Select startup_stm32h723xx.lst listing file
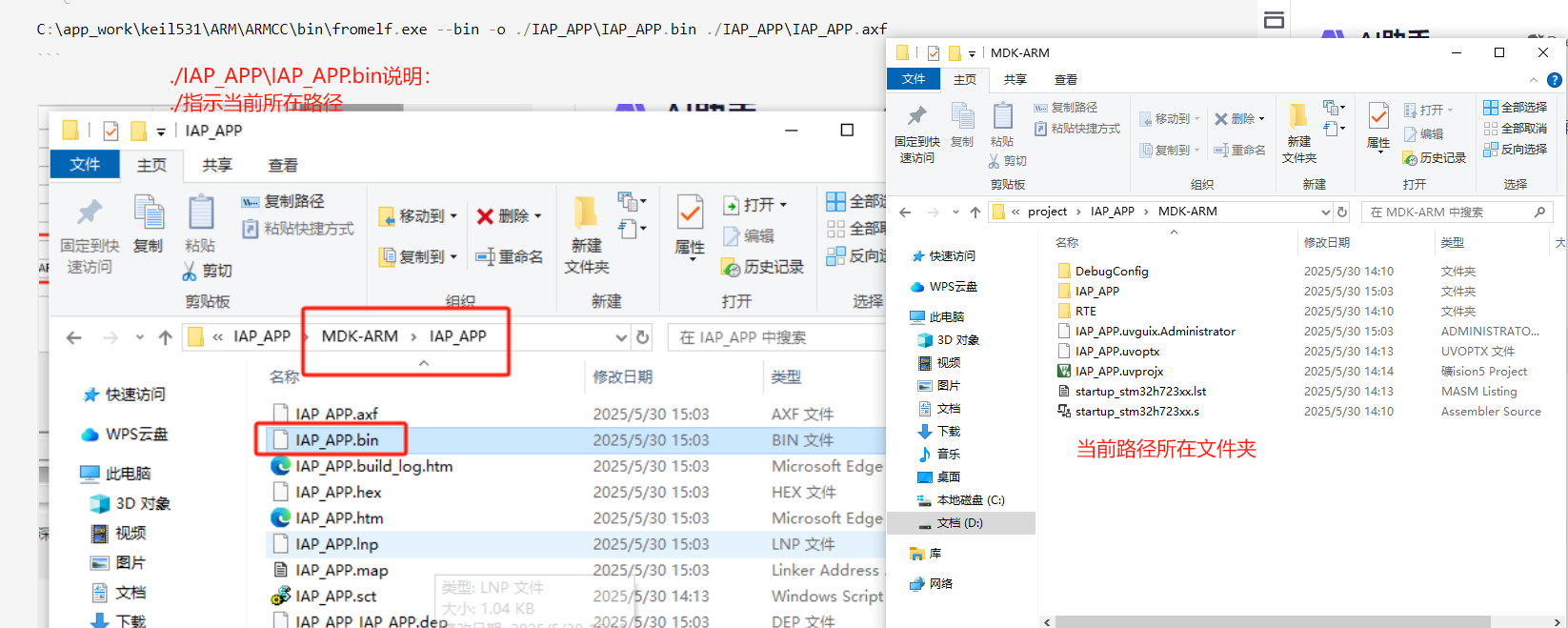Viewport: 1568px width, 628px height. [x=1140, y=392]
